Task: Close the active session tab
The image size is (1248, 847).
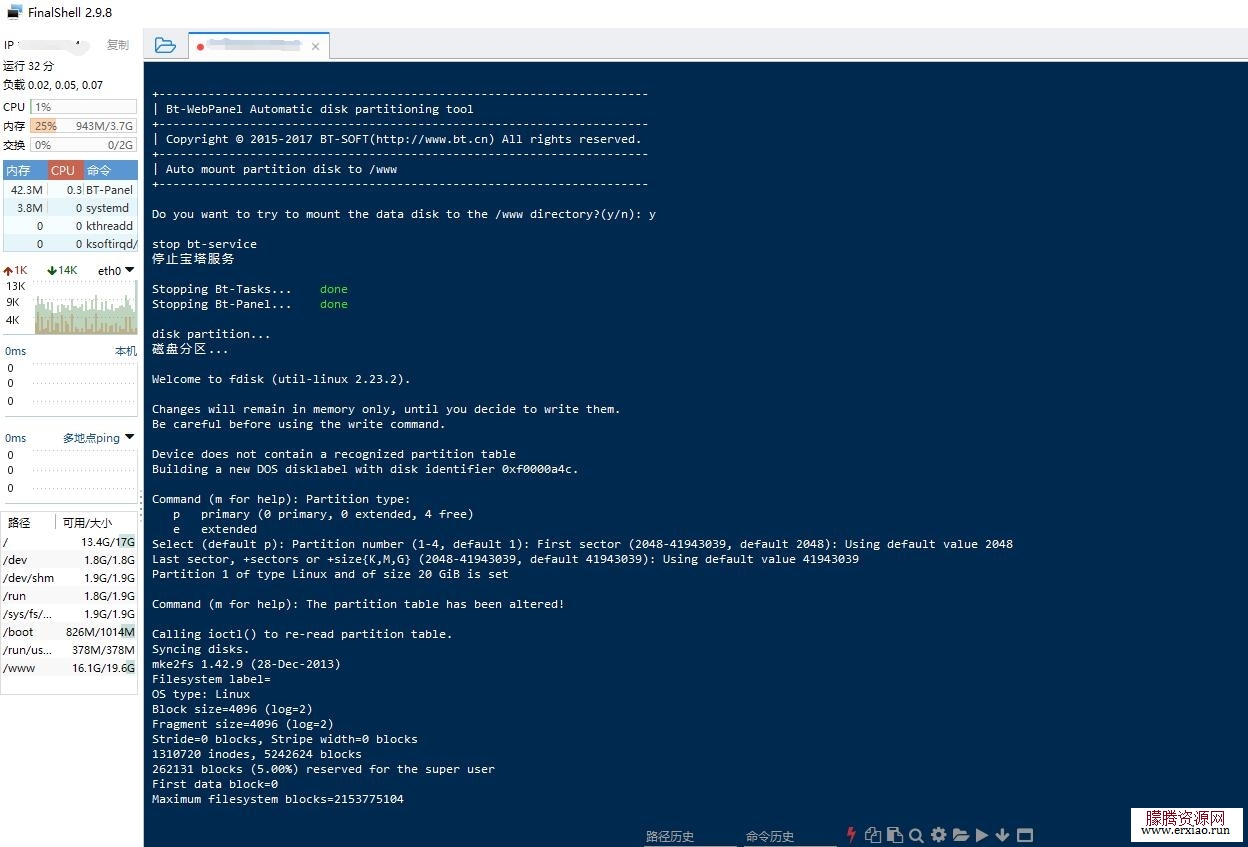Action: [x=316, y=46]
